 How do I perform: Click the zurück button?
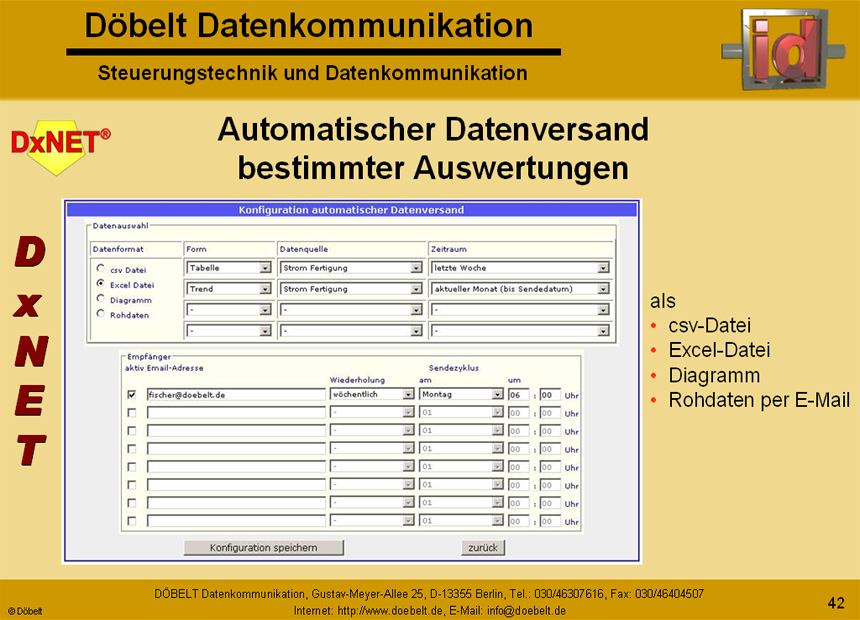pos(483,548)
